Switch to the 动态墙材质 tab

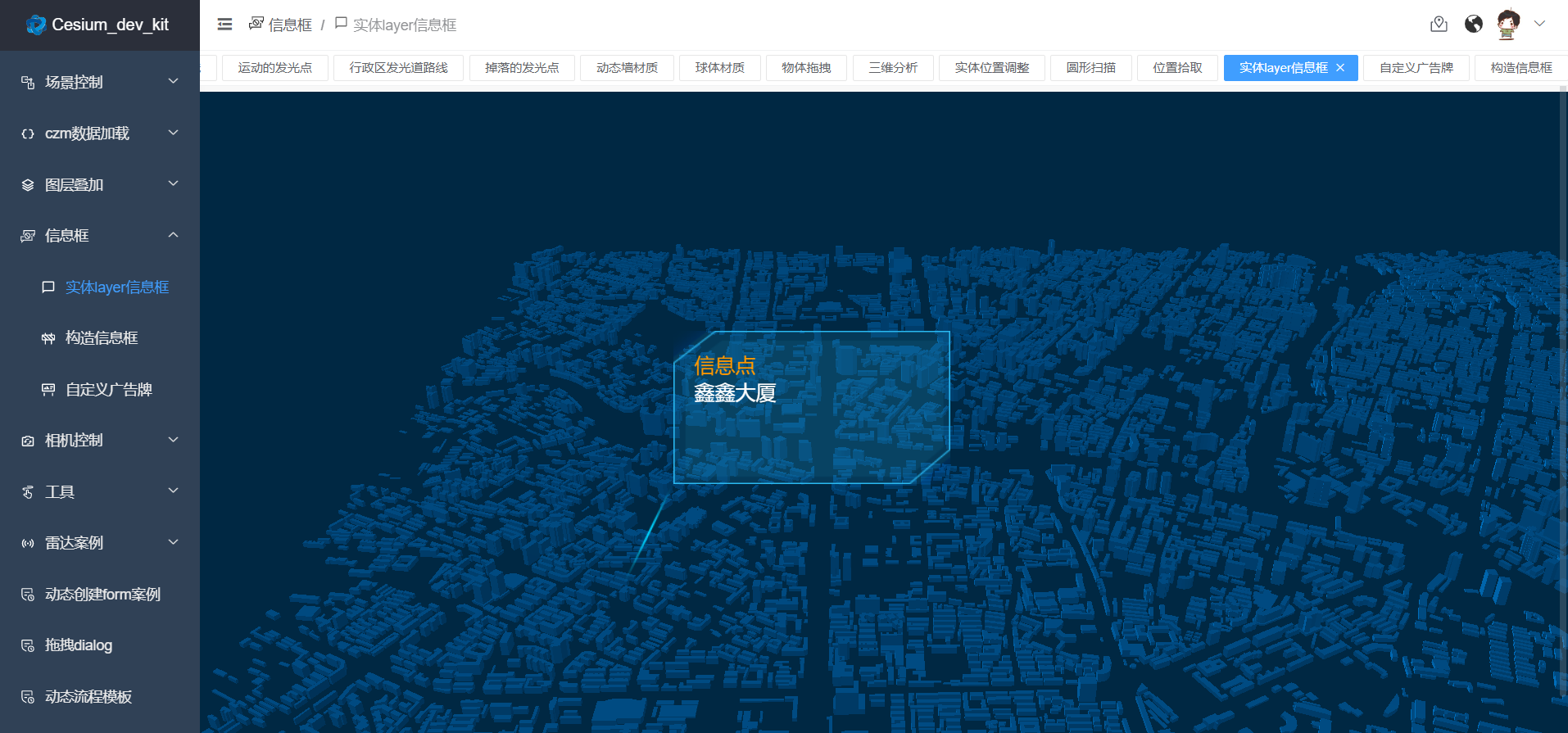click(x=627, y=68)
